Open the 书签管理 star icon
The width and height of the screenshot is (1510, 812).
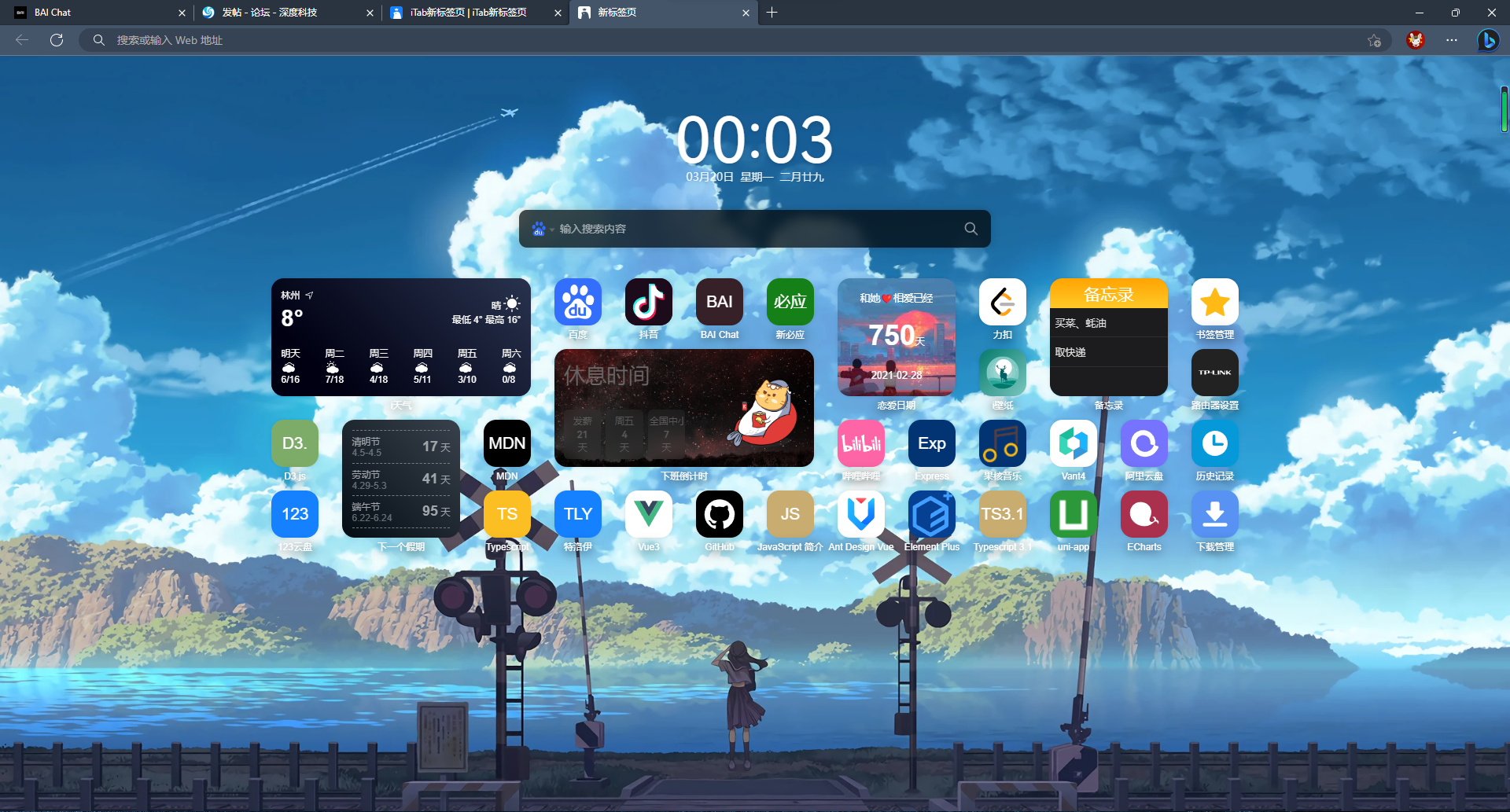(x=1214, y=302)
